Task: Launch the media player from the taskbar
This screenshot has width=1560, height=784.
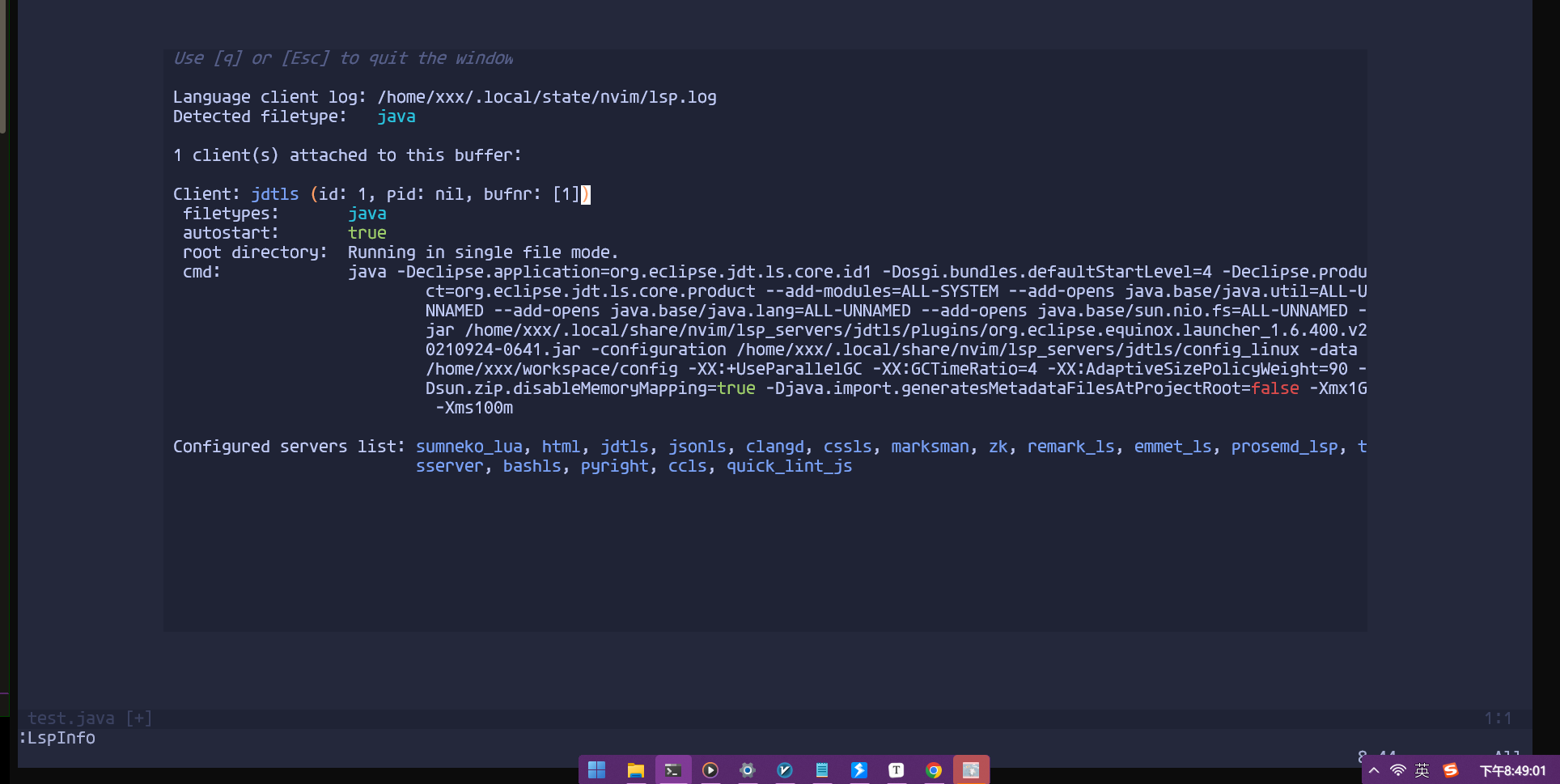Action: (x=710, y=770)
